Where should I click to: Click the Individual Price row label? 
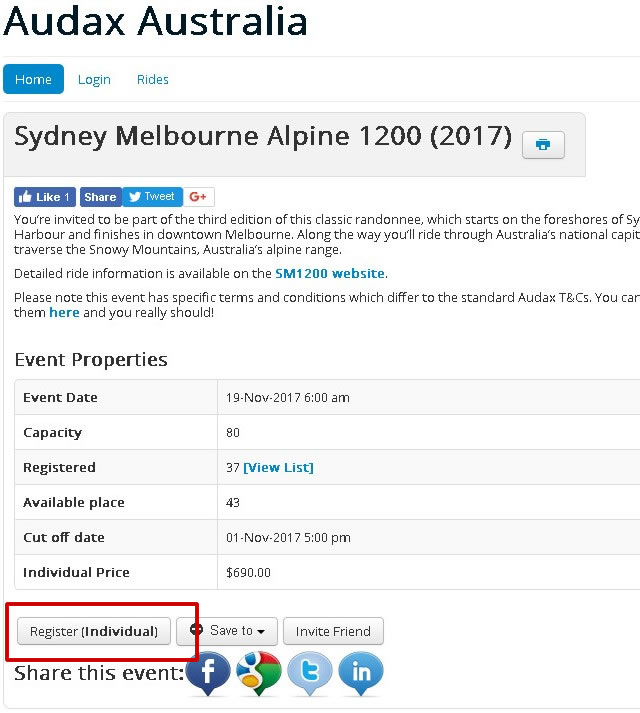click(x=76, y=572)
